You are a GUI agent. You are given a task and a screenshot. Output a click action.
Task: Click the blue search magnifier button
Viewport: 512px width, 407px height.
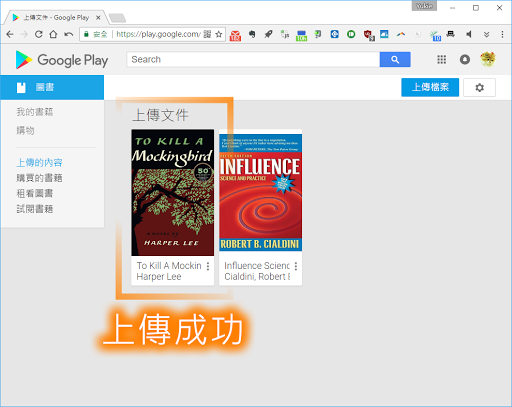coord(395,59)
